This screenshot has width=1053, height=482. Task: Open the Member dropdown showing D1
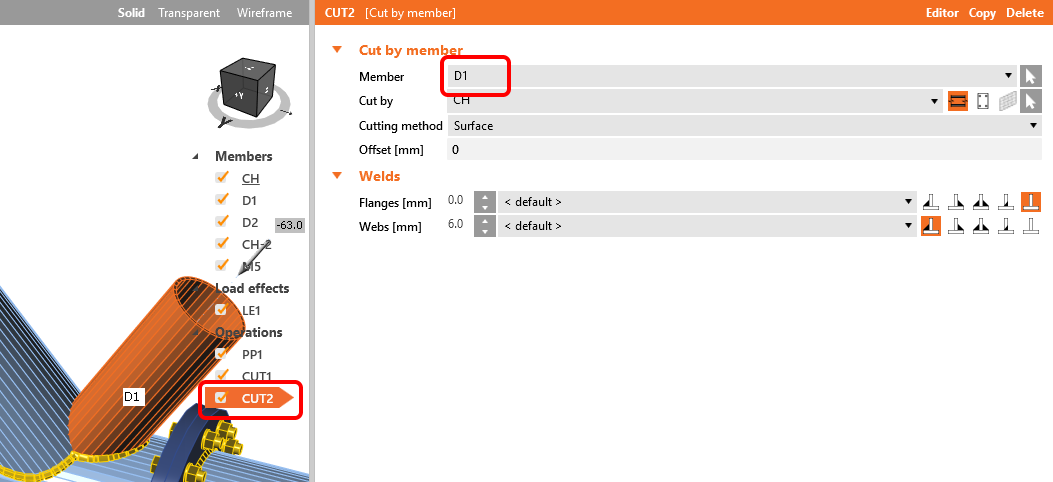tap(732, 76)
